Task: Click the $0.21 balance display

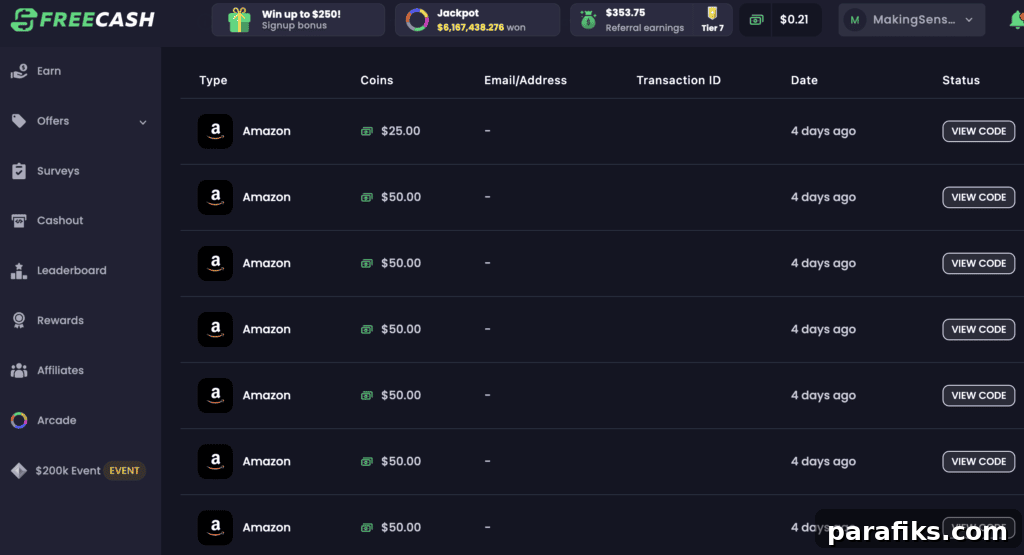Action: pos(794,20)
